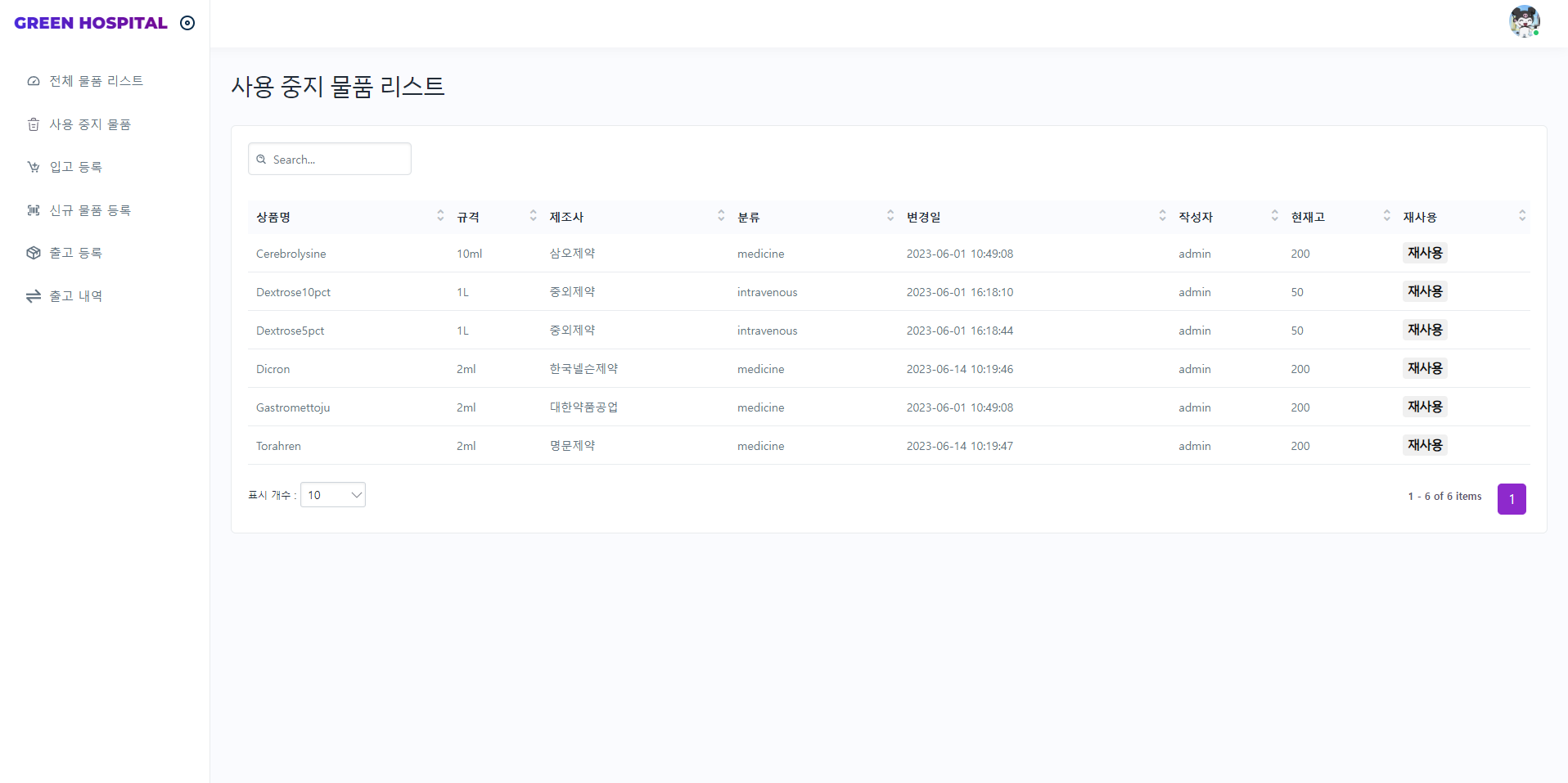The height and width of the screenshot is (783, 1568).
Task: Click the swap arrows icon for 출고 내역
Action: click(34, 296)
